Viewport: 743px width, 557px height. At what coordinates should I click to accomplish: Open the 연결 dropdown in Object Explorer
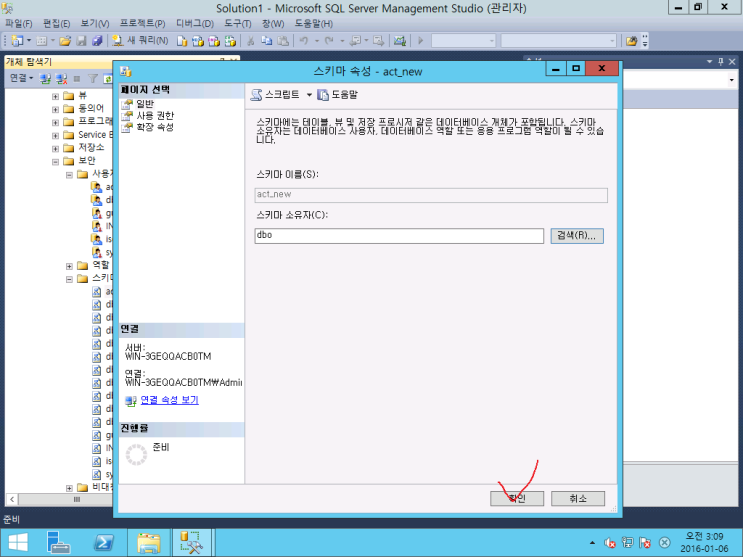21,78
